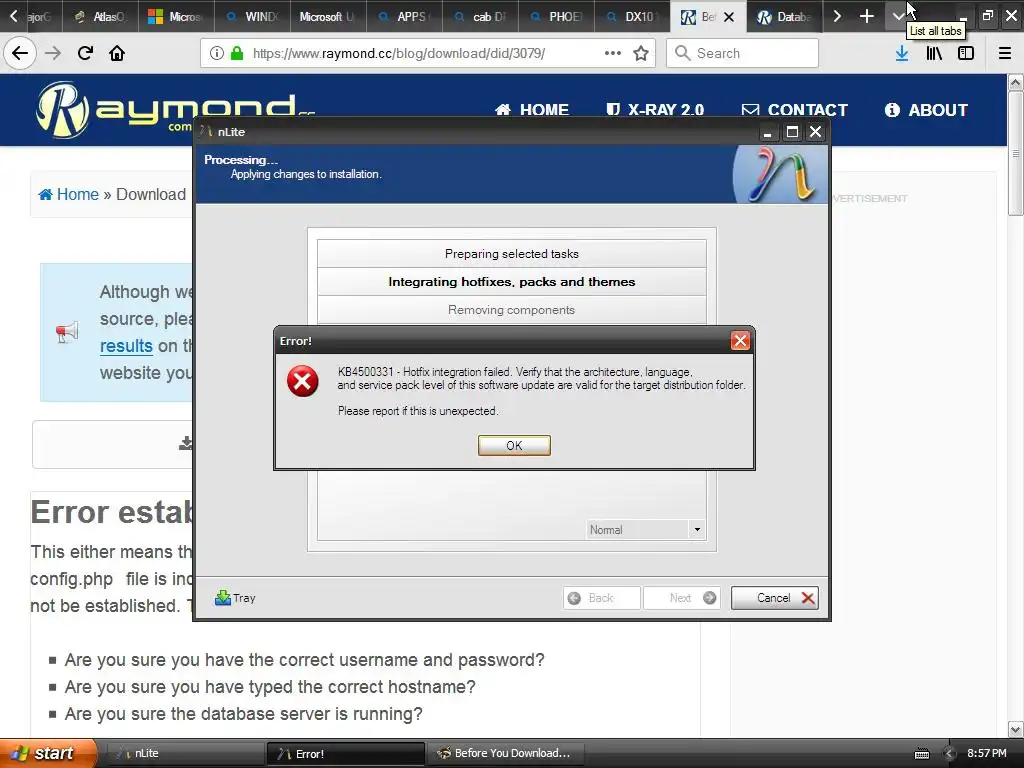
Task: Open page actions three-dot menu
Action: (x=613, y=53)
